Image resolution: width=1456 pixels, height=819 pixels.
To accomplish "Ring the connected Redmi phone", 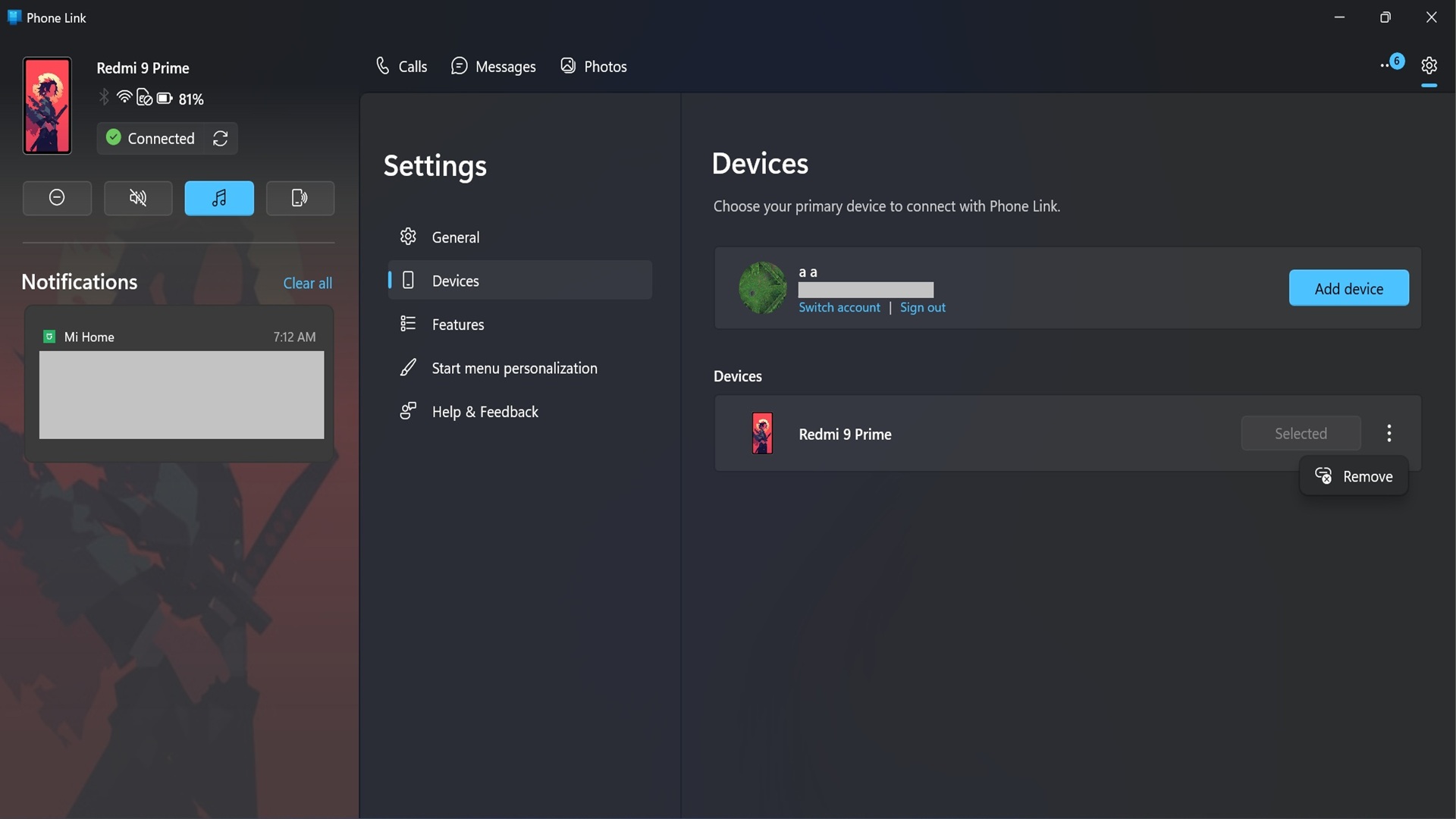I will [300, 198].
